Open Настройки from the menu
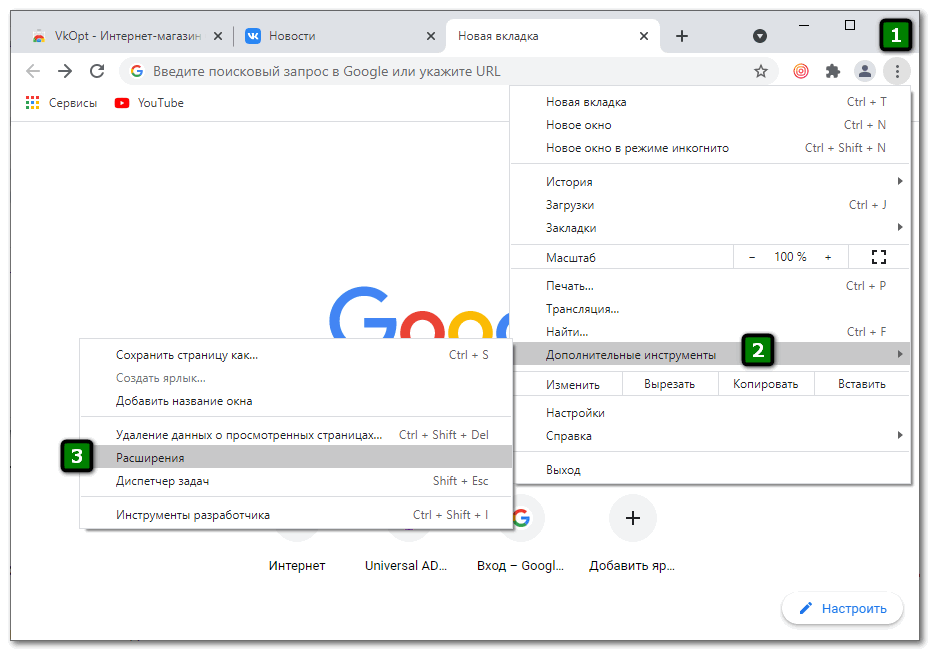Screen dimensions: 931x652 tap(710, 413)
